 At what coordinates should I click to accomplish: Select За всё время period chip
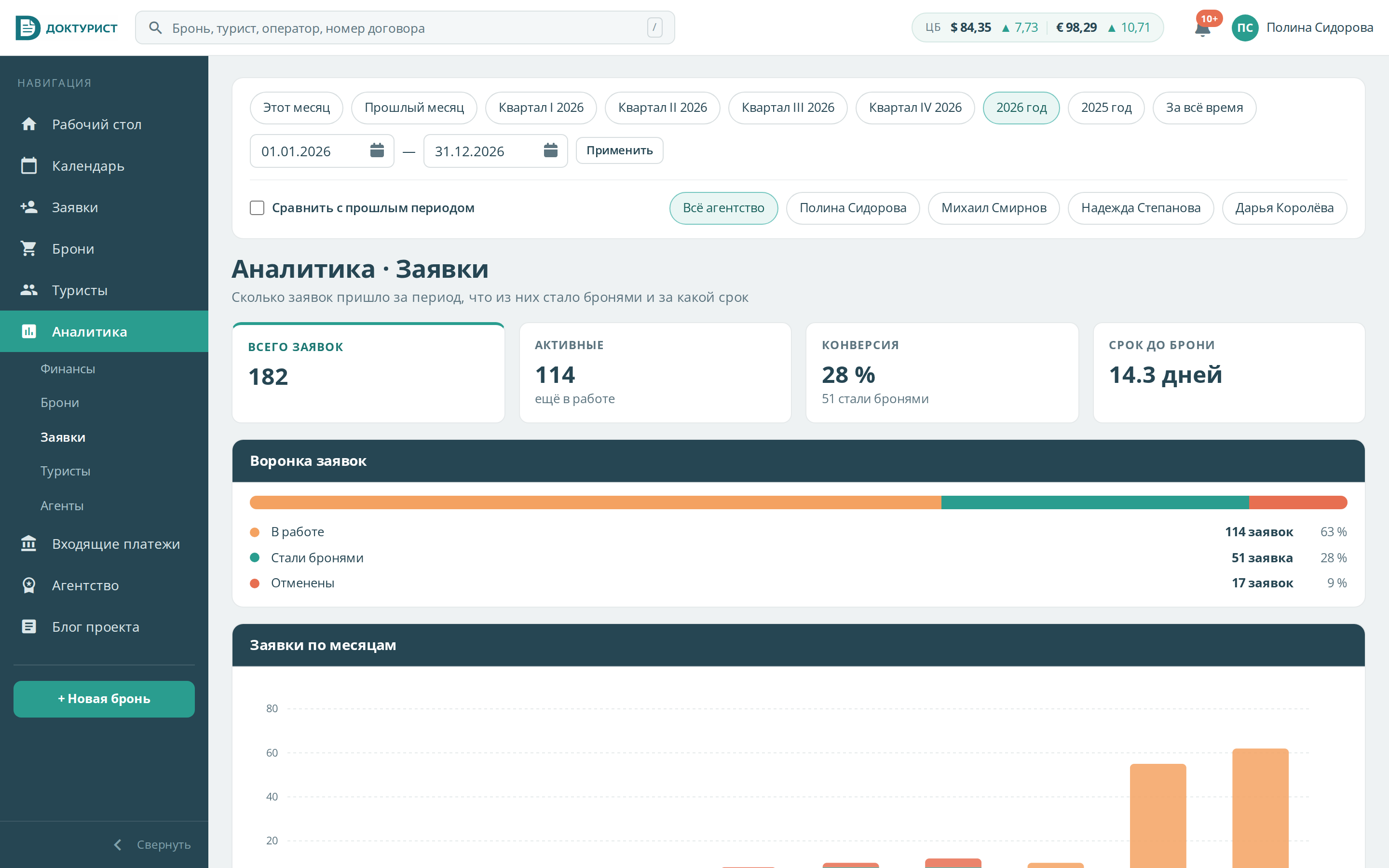click(1204, 108)
